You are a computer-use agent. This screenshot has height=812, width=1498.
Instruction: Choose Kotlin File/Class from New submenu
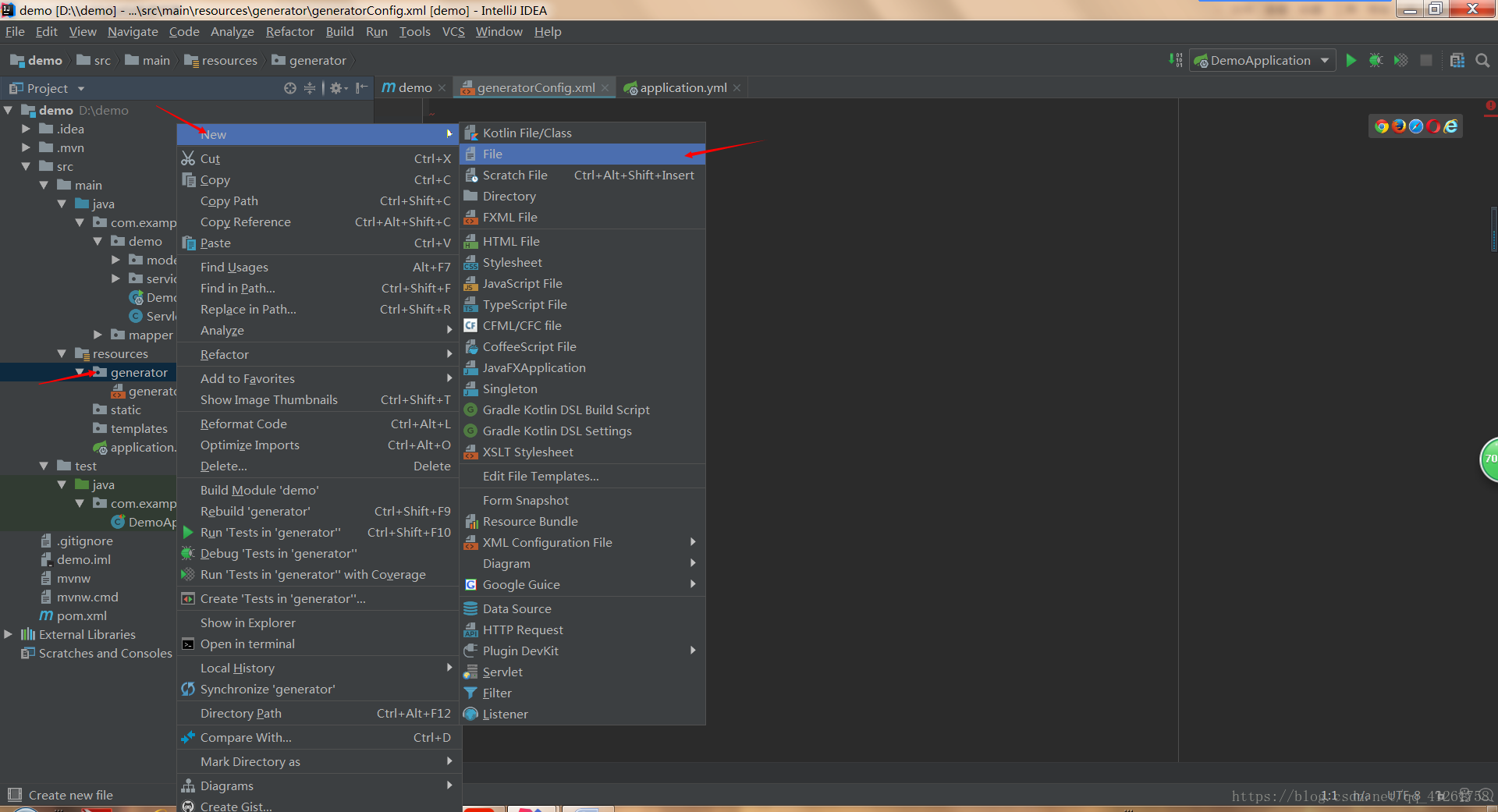[x=583, y=133]
